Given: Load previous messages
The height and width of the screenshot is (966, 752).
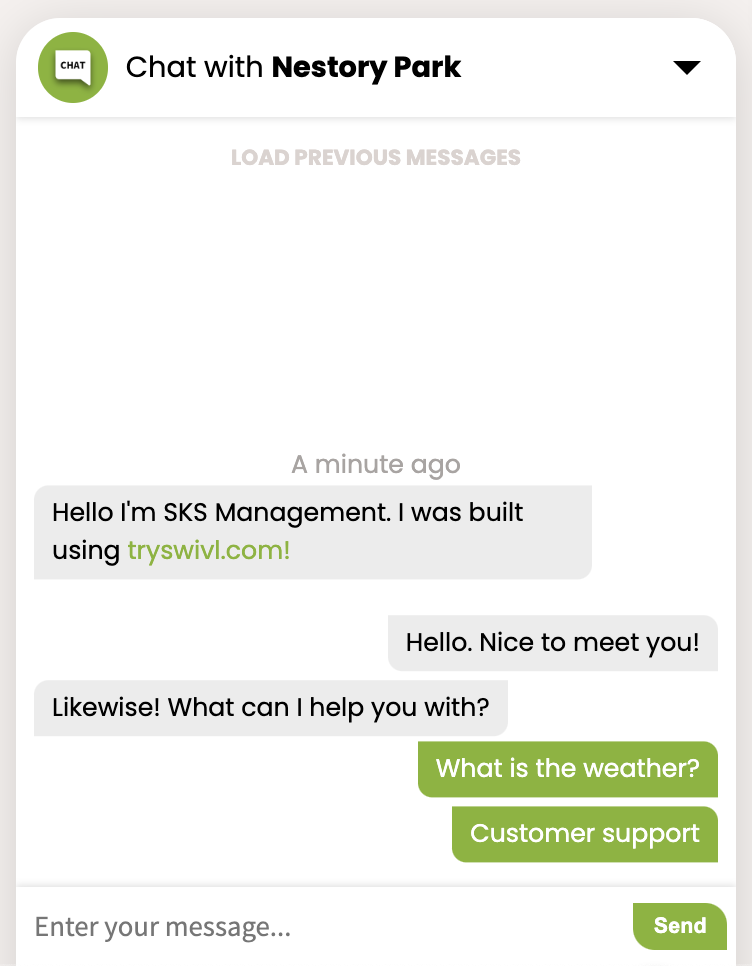Looking at the screenshot, I should pyautogui.click(x=376, y=158).
